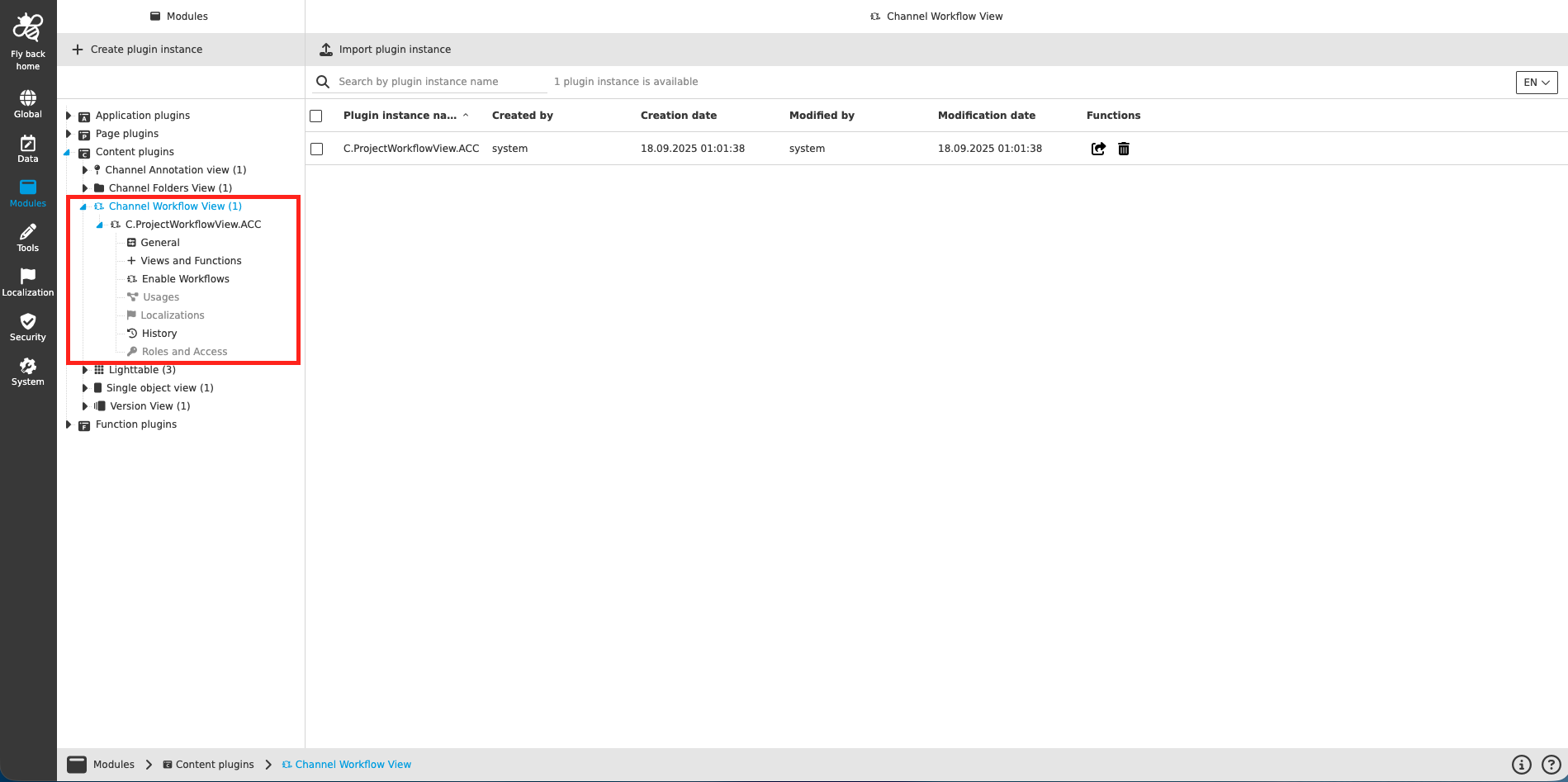Select the System icon in the sidebar
Image resolution: width=1568 pixels, height=782 pixels.
(x=27, y=370)
